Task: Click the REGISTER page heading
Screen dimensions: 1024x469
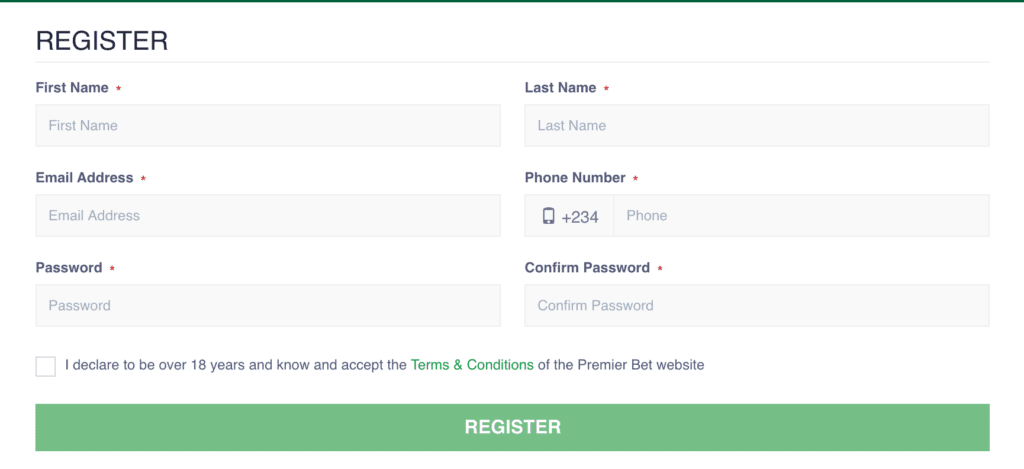Action: coord(102,40)
